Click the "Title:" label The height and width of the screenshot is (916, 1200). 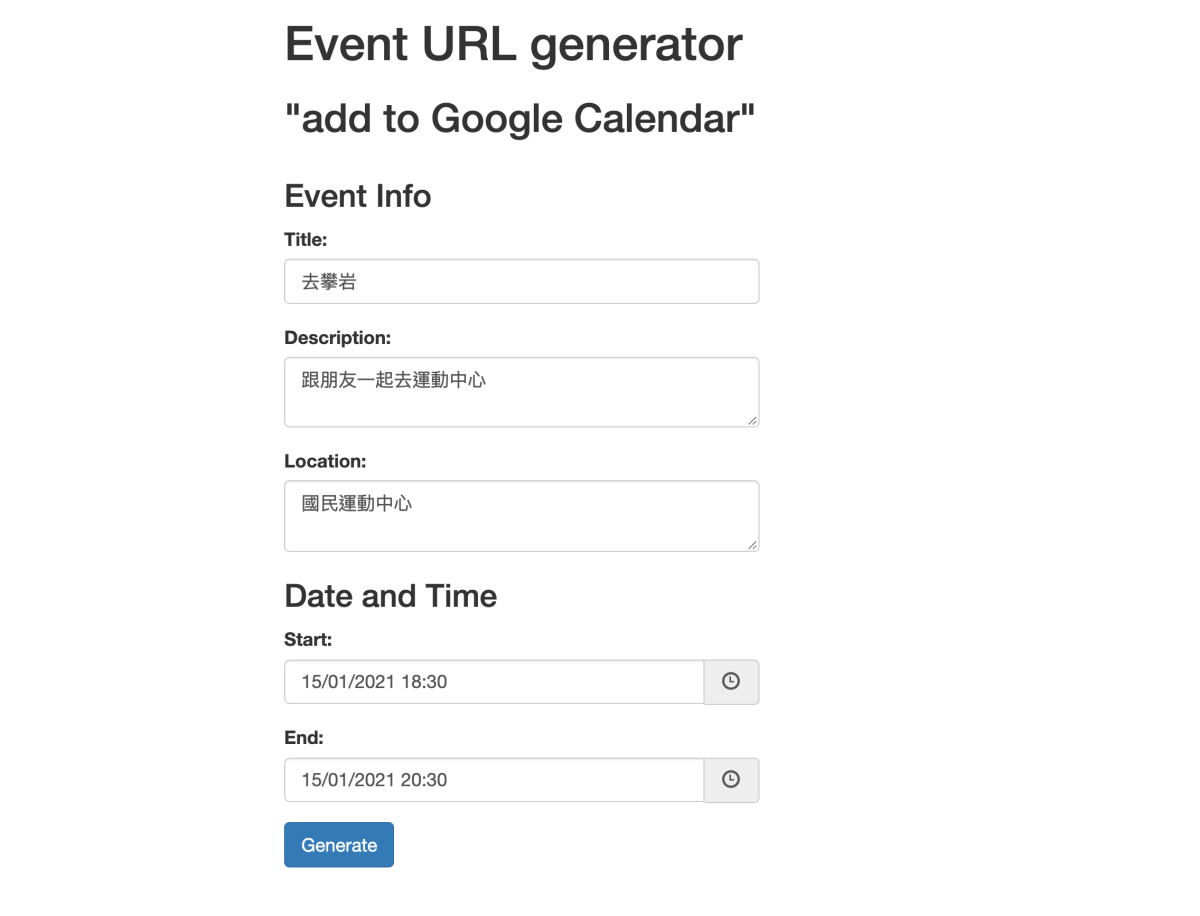pyautogui.click(x=306, y=240)
